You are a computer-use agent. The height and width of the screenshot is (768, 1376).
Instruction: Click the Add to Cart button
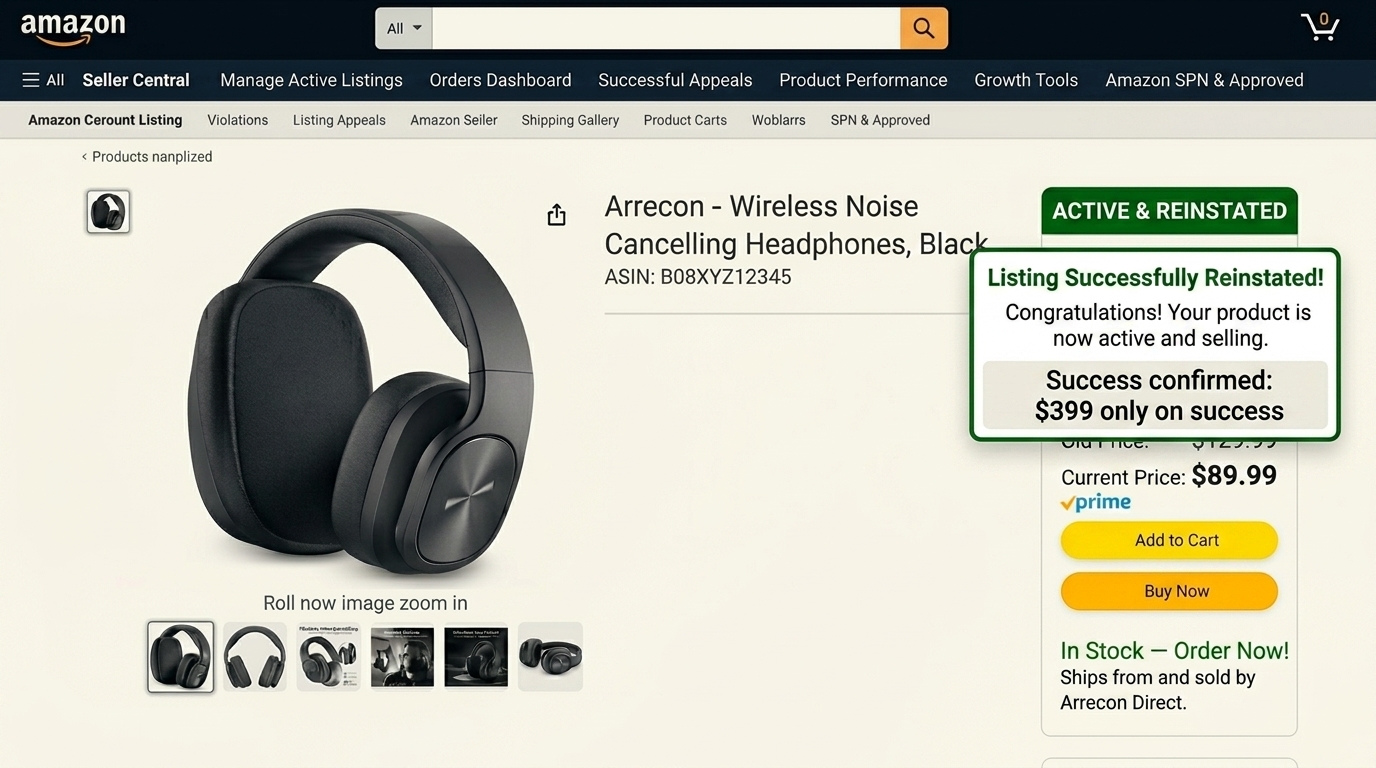pyautogui.click(x=1168, y=540)
